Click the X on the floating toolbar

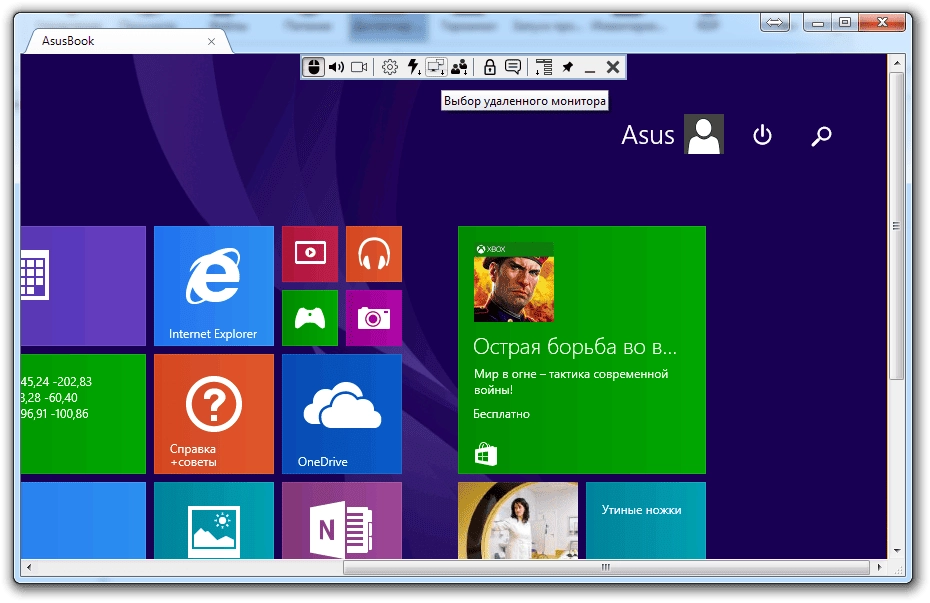(613, 67)
